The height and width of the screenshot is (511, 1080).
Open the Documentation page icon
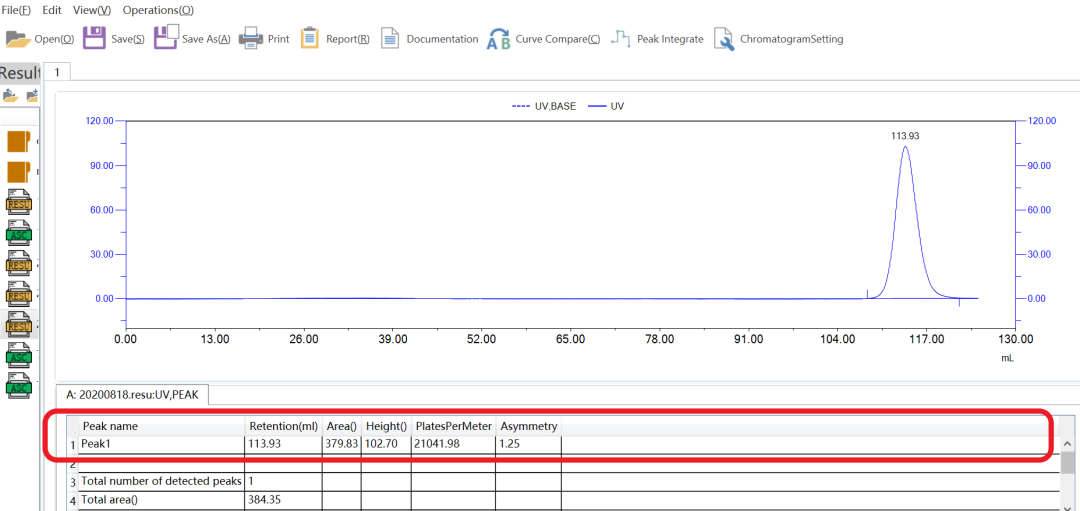390,39
